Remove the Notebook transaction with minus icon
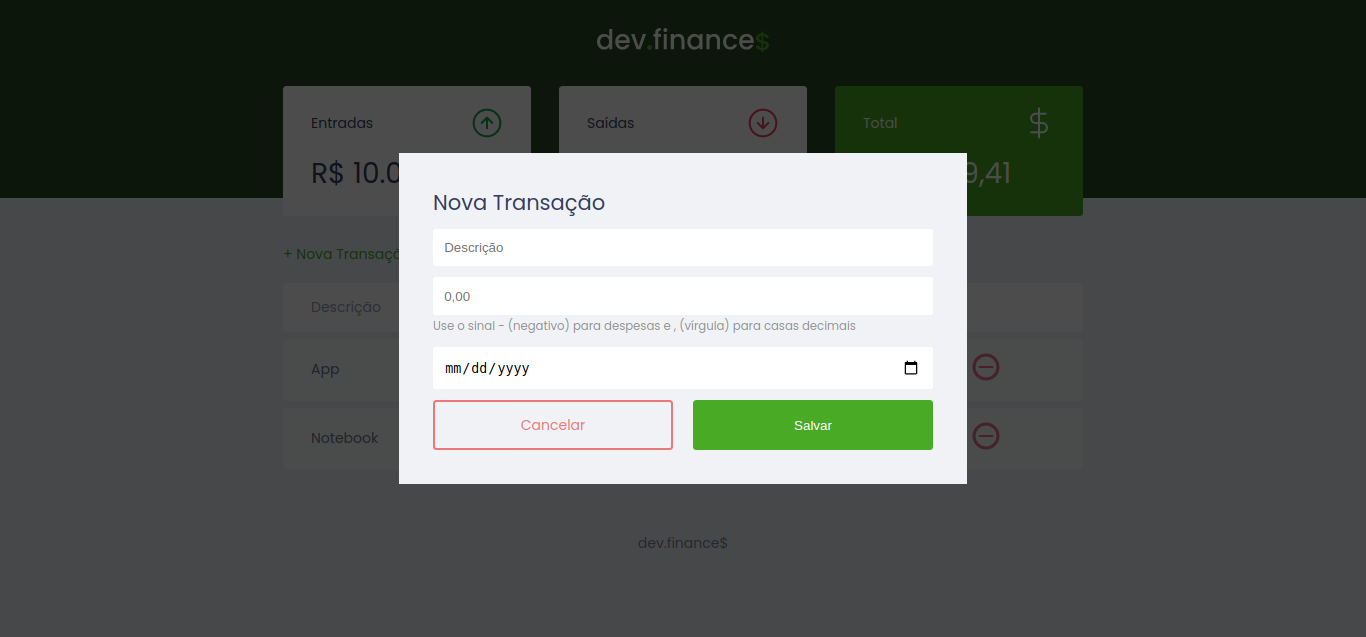The width and height of the screenshot is (1366, 637). pyautogui.click(x=986, y=436)
